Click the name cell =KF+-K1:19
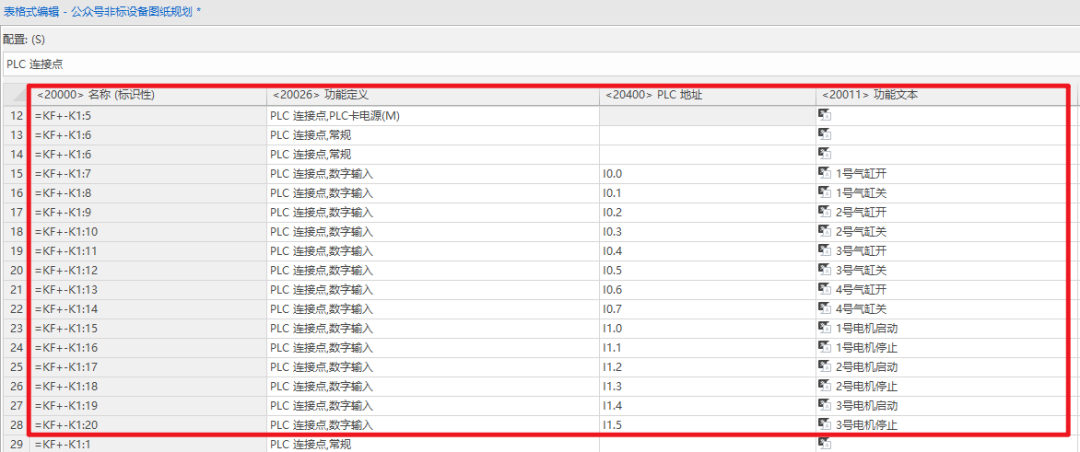 pyautogui.click(x=148, y=405)
